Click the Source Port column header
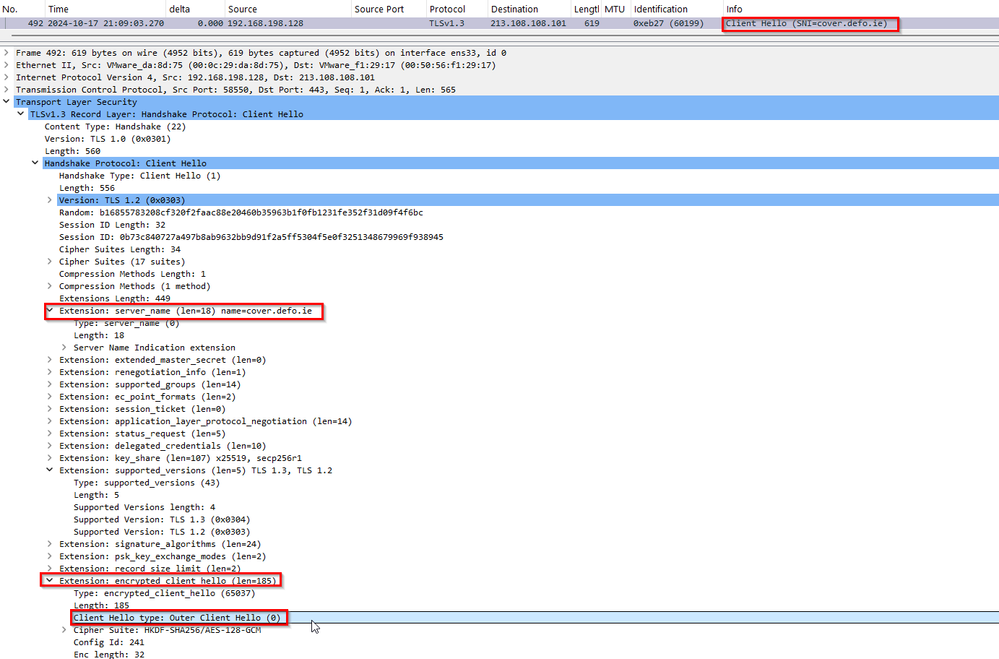Image resolution: width=999 pixels, height=659 pixels. tap(388, 9)
